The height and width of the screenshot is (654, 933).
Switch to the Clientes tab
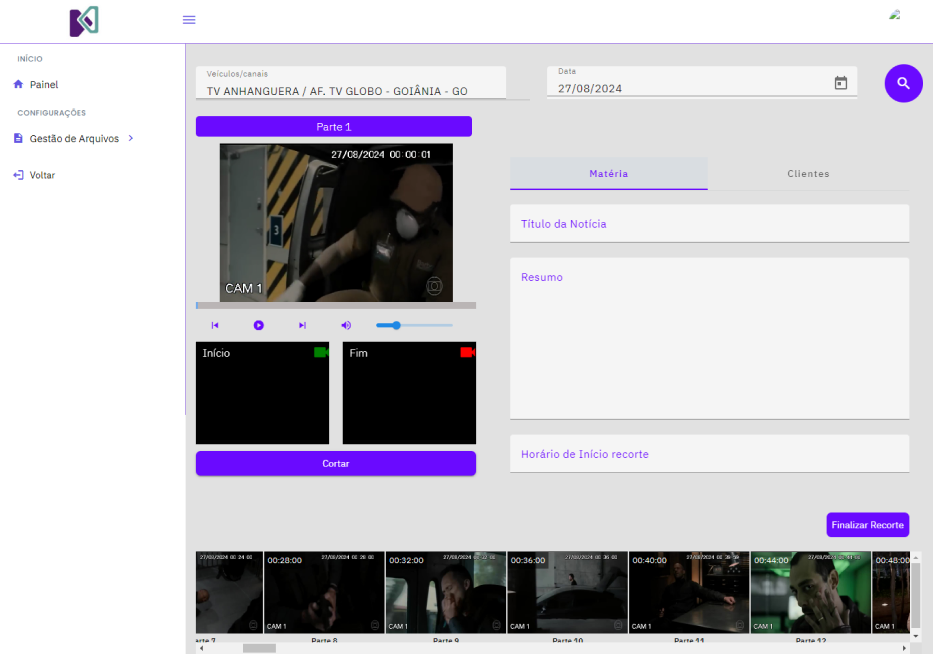(808, 174)
